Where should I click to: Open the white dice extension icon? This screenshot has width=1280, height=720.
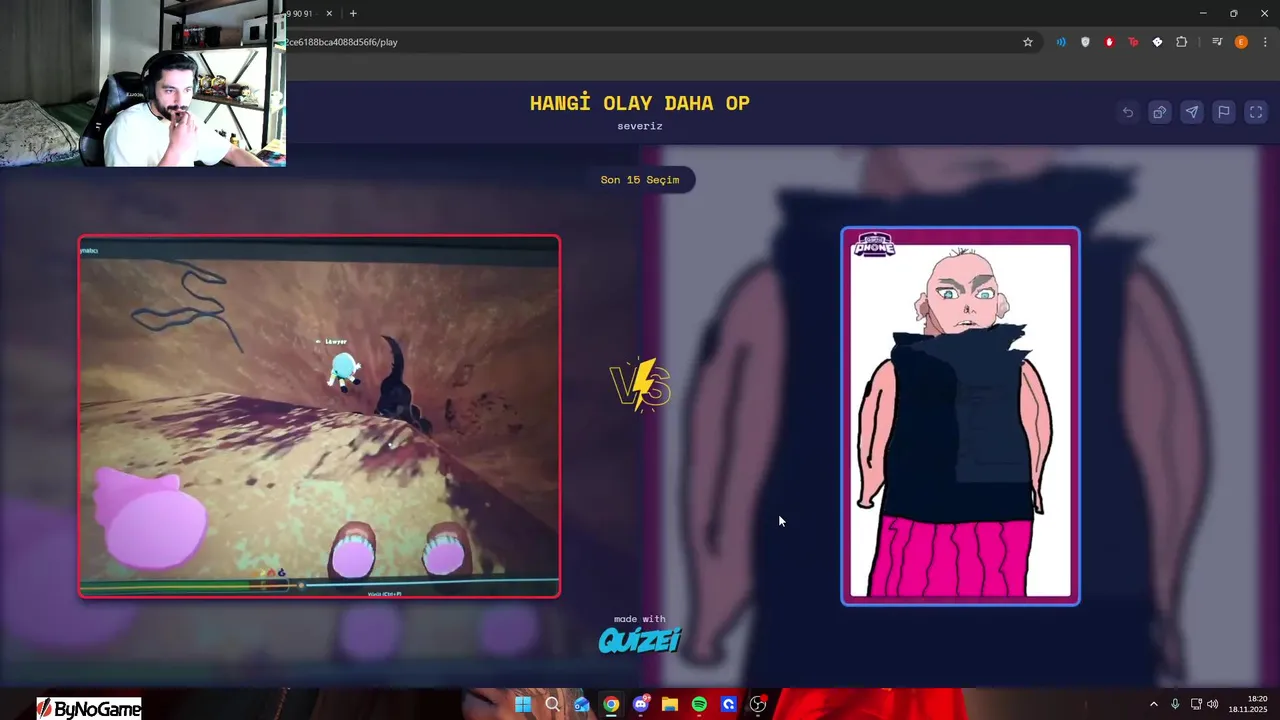click(1157, 42)
